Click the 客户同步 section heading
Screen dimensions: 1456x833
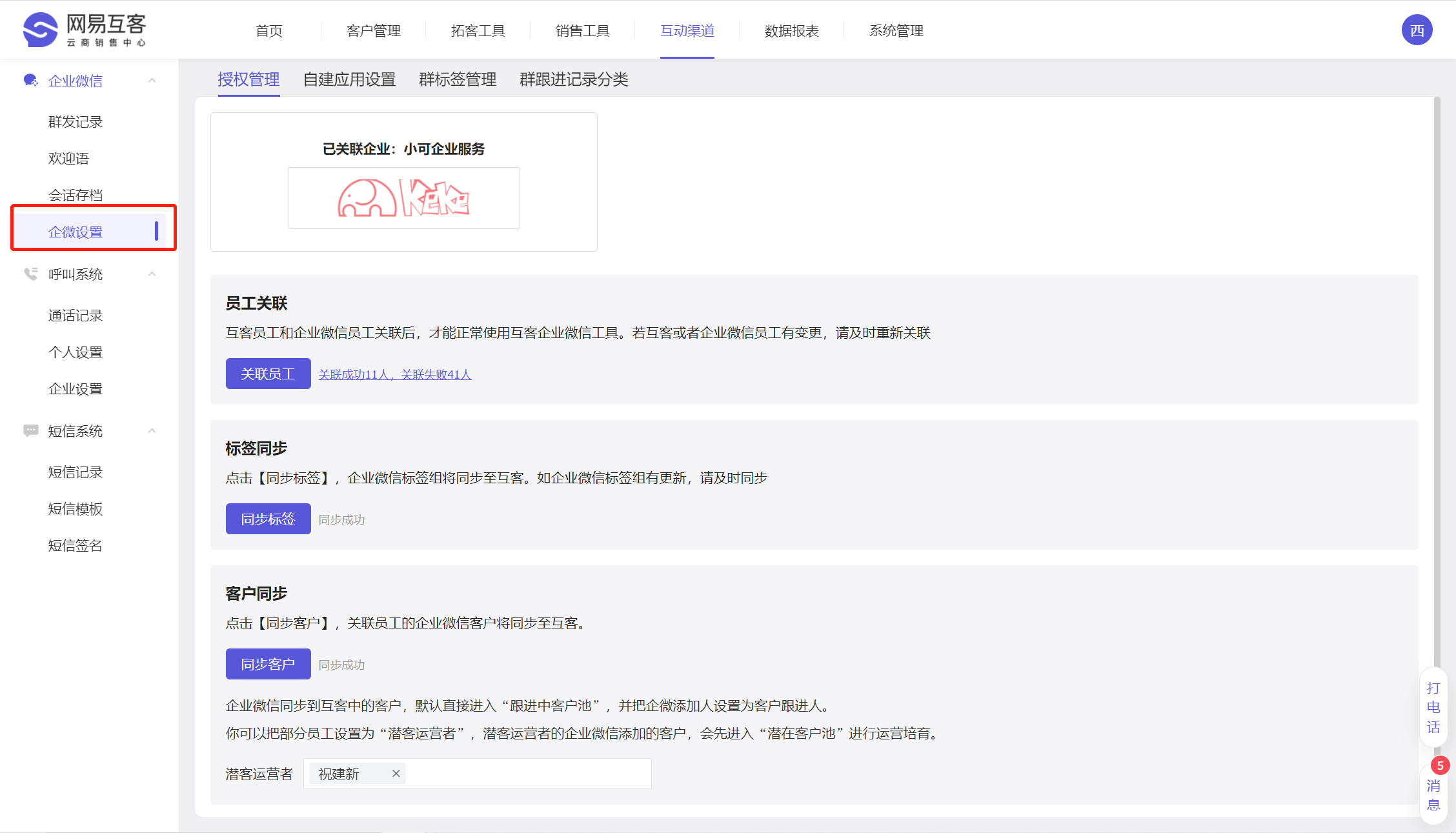[x=256, y=593]
